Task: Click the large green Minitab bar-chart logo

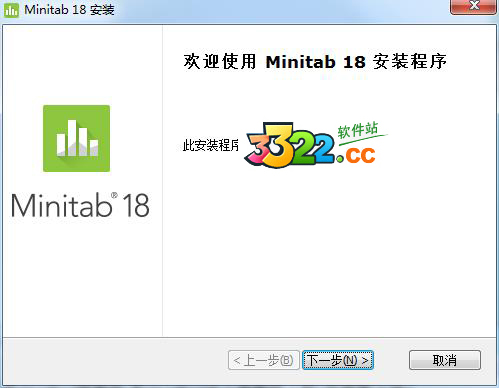Action: pyautogui.click(x=76, y=138)
